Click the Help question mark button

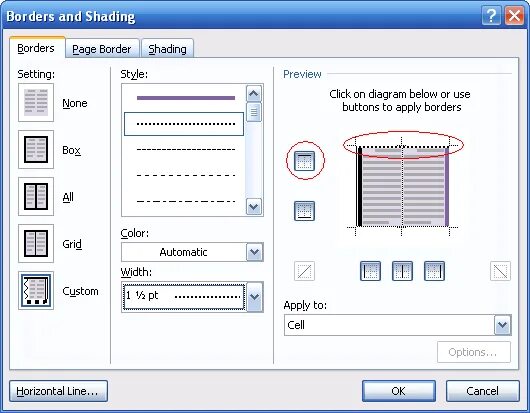(491, 16)
